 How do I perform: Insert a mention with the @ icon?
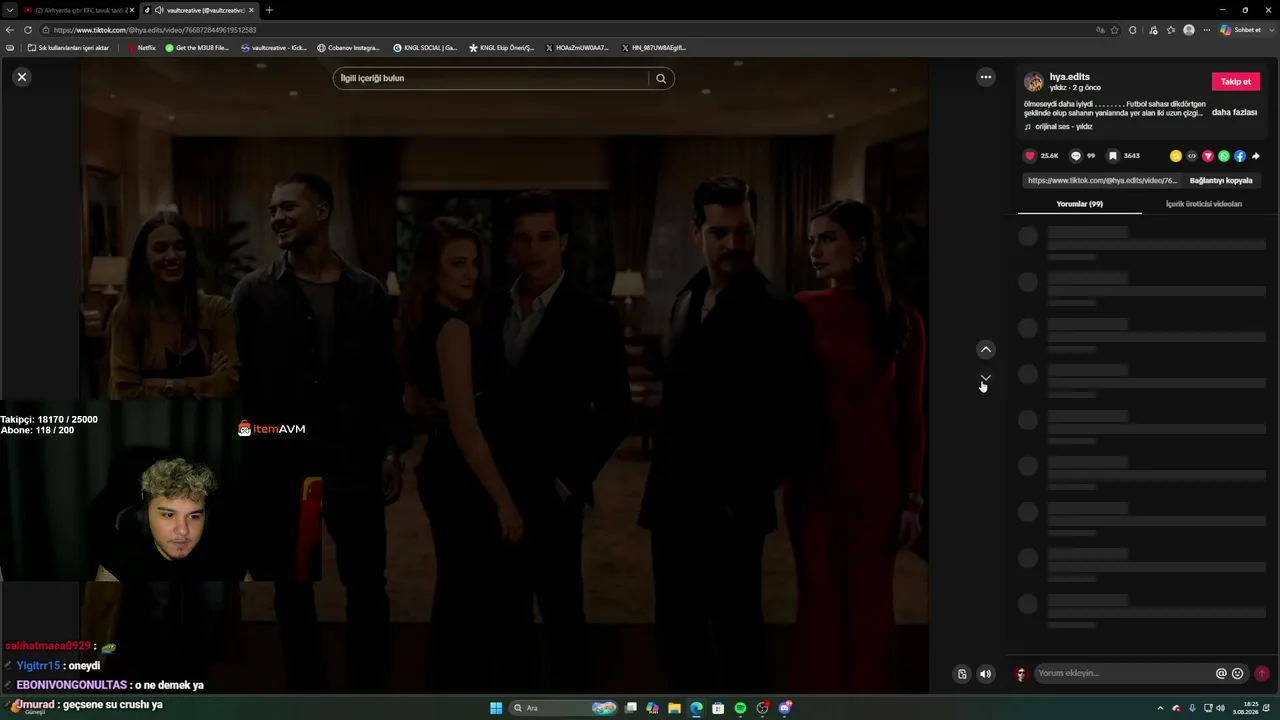tap(1221, 674)
